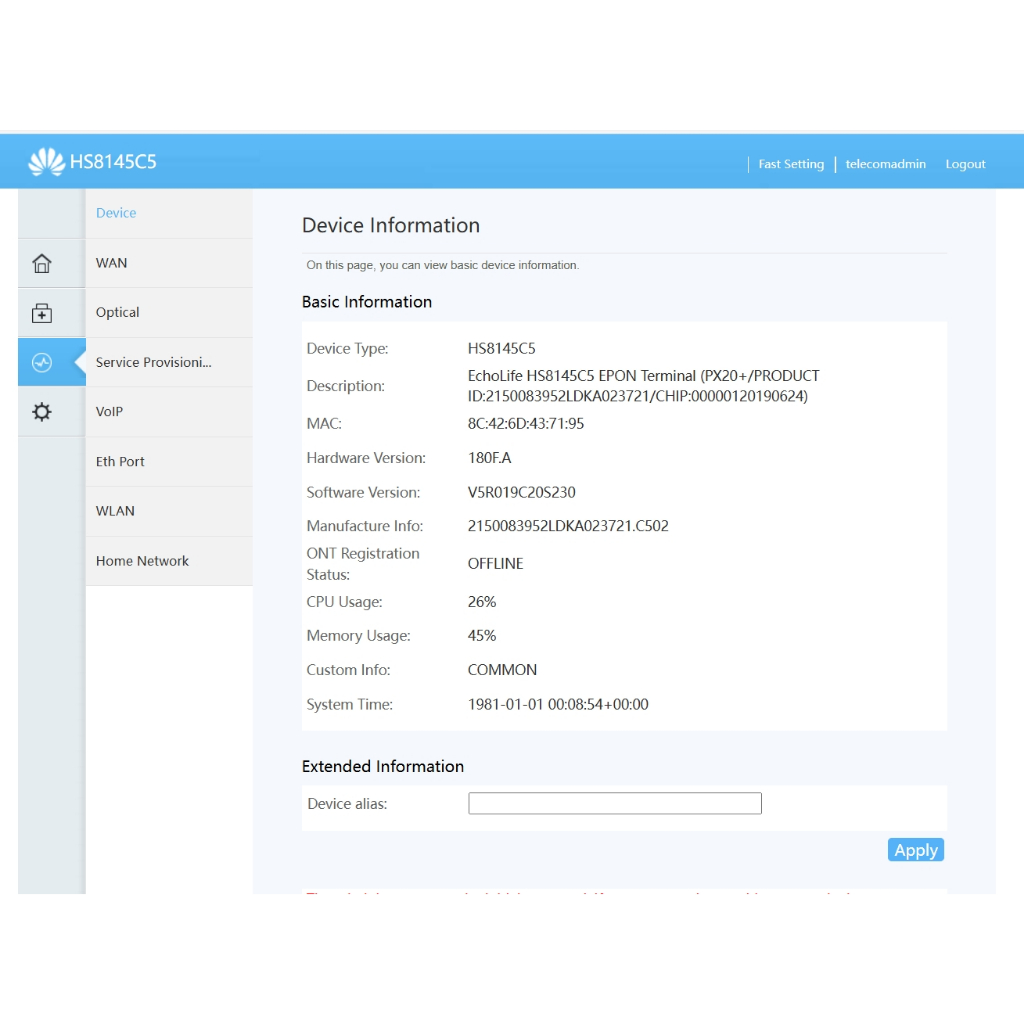Click the HS8145C5 model title in the header
1024x1024 pixels.
coord(113,162)
